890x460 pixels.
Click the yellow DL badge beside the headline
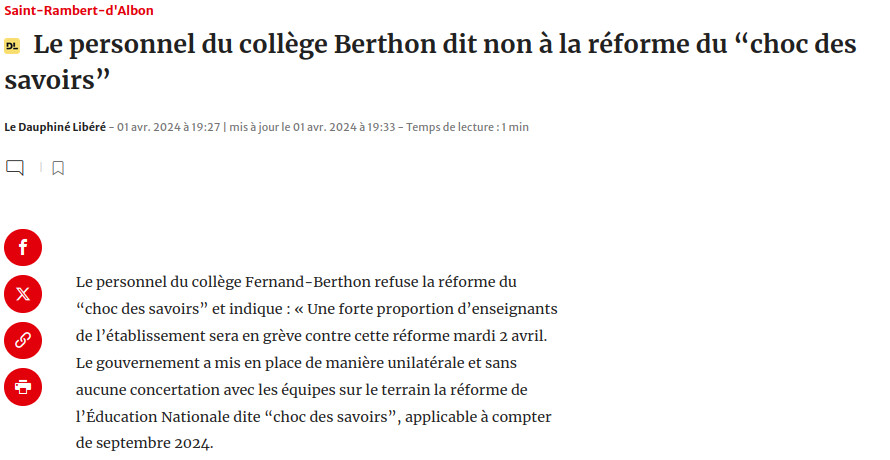(12, 46)
